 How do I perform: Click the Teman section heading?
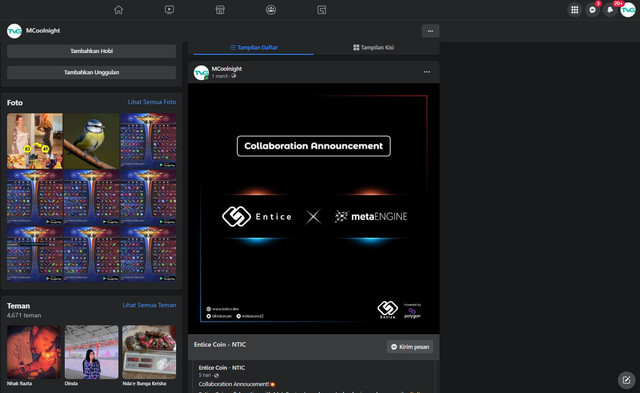point(18,306)
